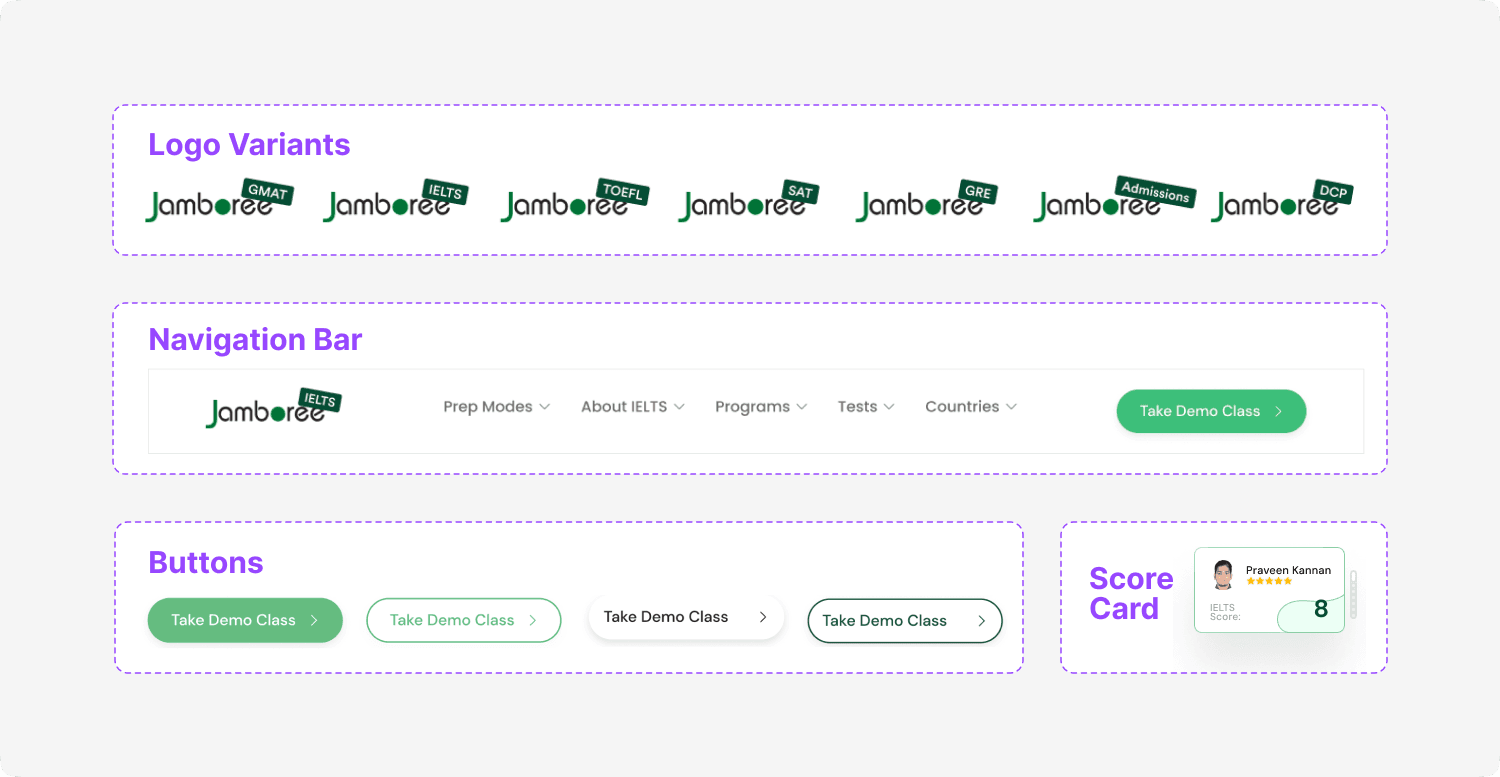1500x777 pixels.
Task: Select the Jamboree Admissions logo variant
Action: click(1114, 199)
